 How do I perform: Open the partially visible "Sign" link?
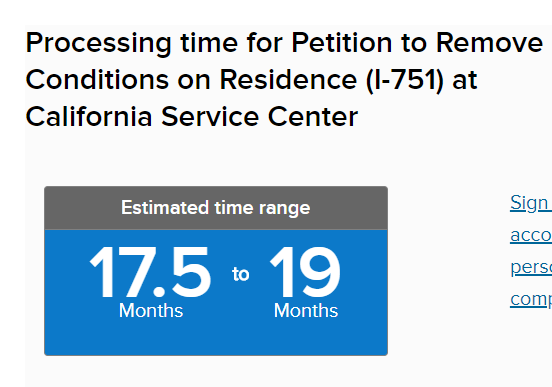point(531,203)
